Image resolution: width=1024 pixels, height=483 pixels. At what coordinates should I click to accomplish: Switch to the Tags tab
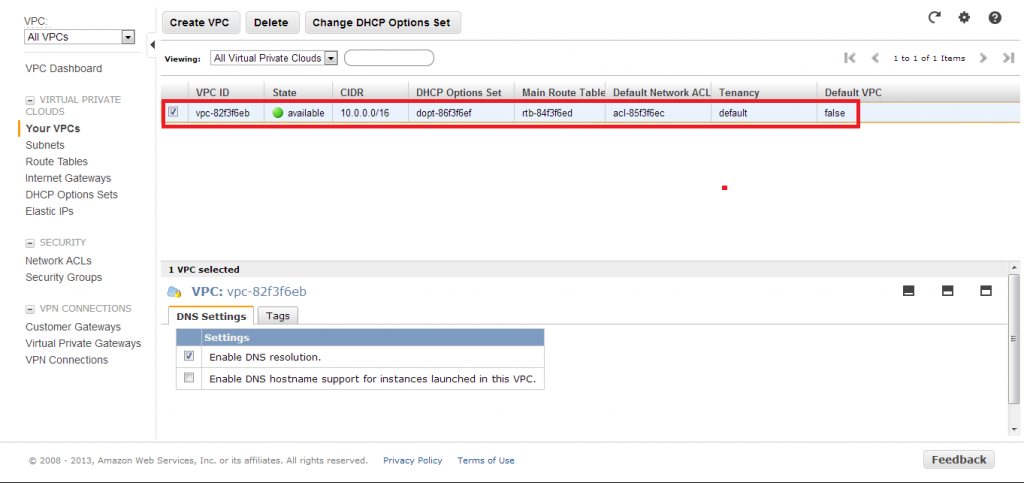click(x=278, y=316)
